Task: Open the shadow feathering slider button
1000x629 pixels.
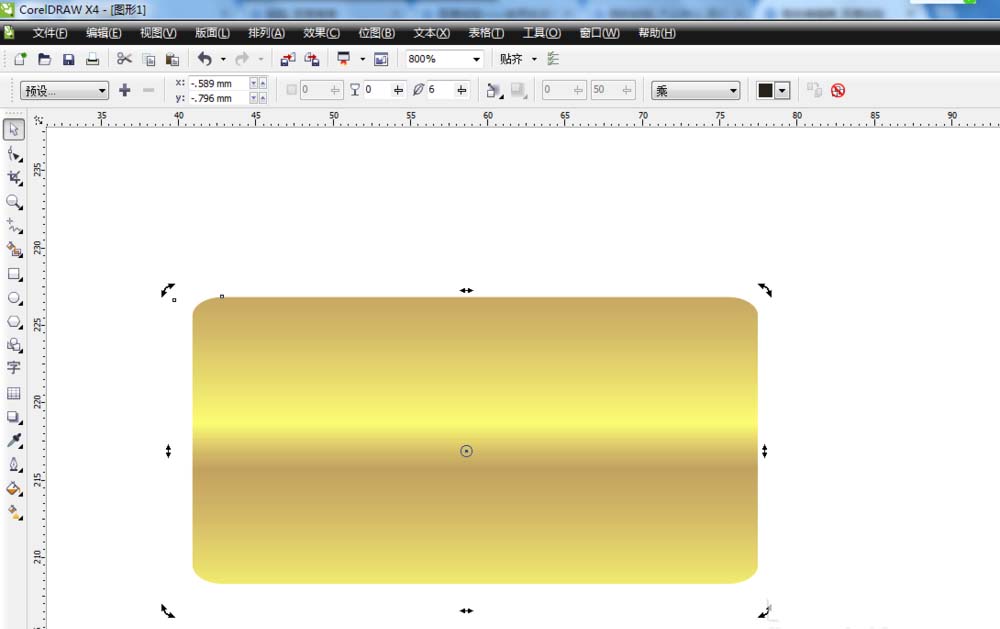Action: tap(462, 90)
